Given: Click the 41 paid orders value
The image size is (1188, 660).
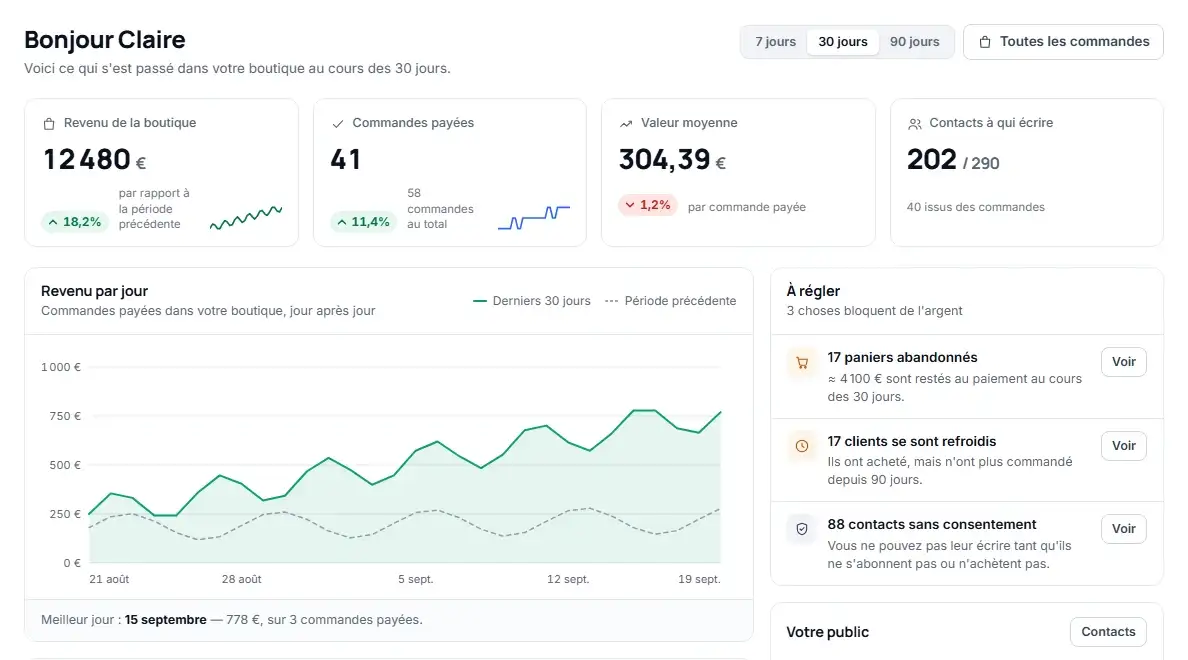Looking at the screenshot, I should (345, 160).
